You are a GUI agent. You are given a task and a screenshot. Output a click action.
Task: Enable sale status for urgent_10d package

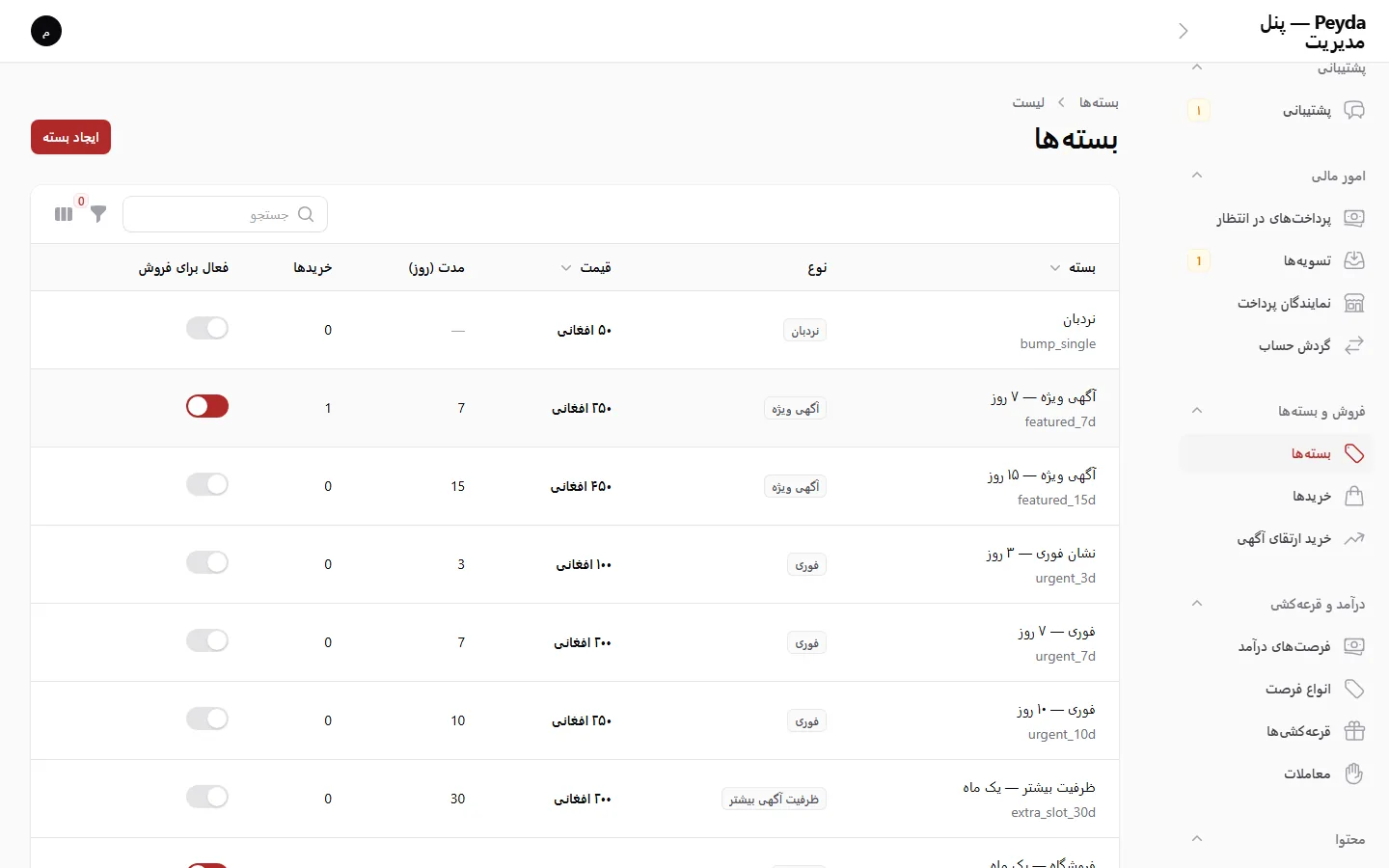[207, 719]
